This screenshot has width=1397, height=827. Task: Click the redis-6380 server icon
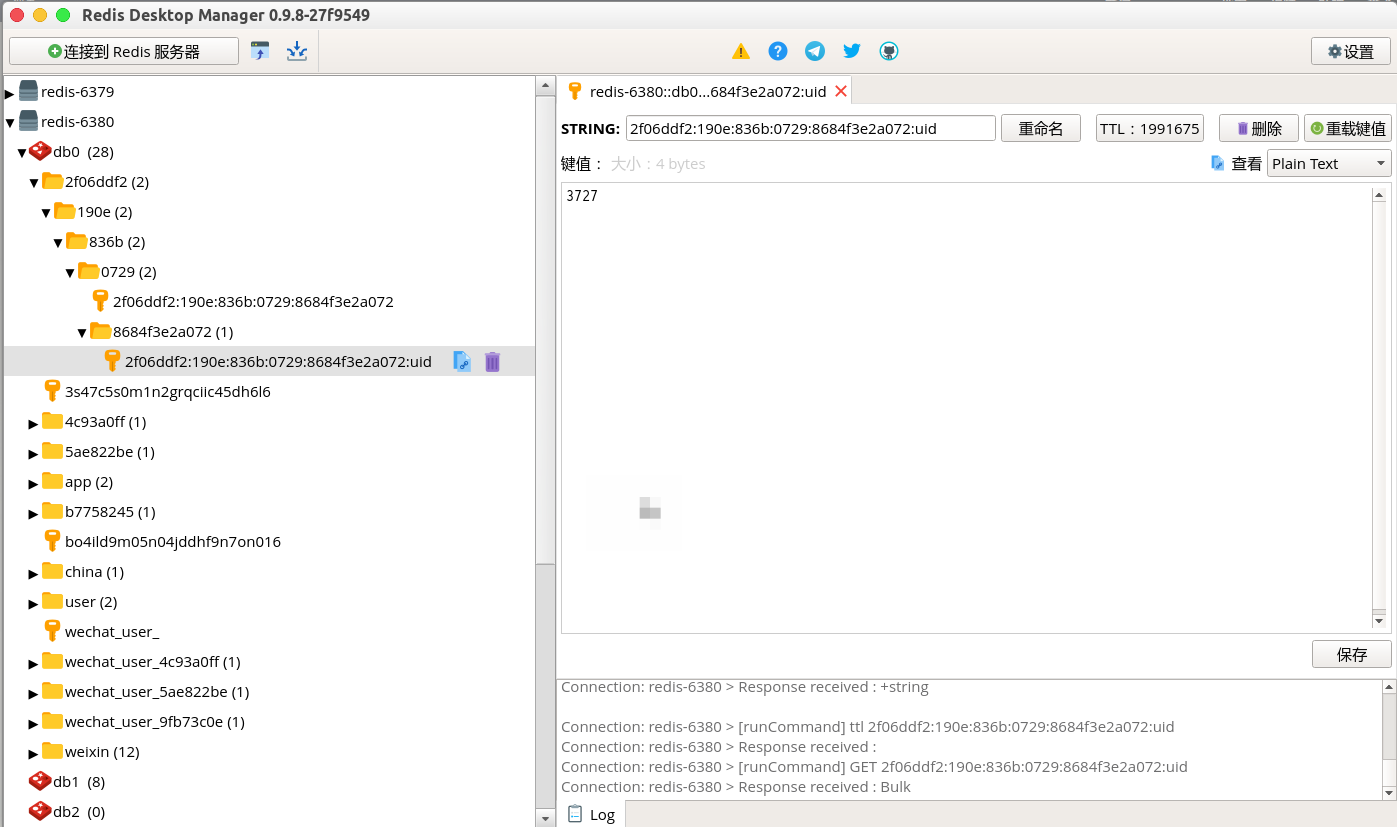pos(28,121)
